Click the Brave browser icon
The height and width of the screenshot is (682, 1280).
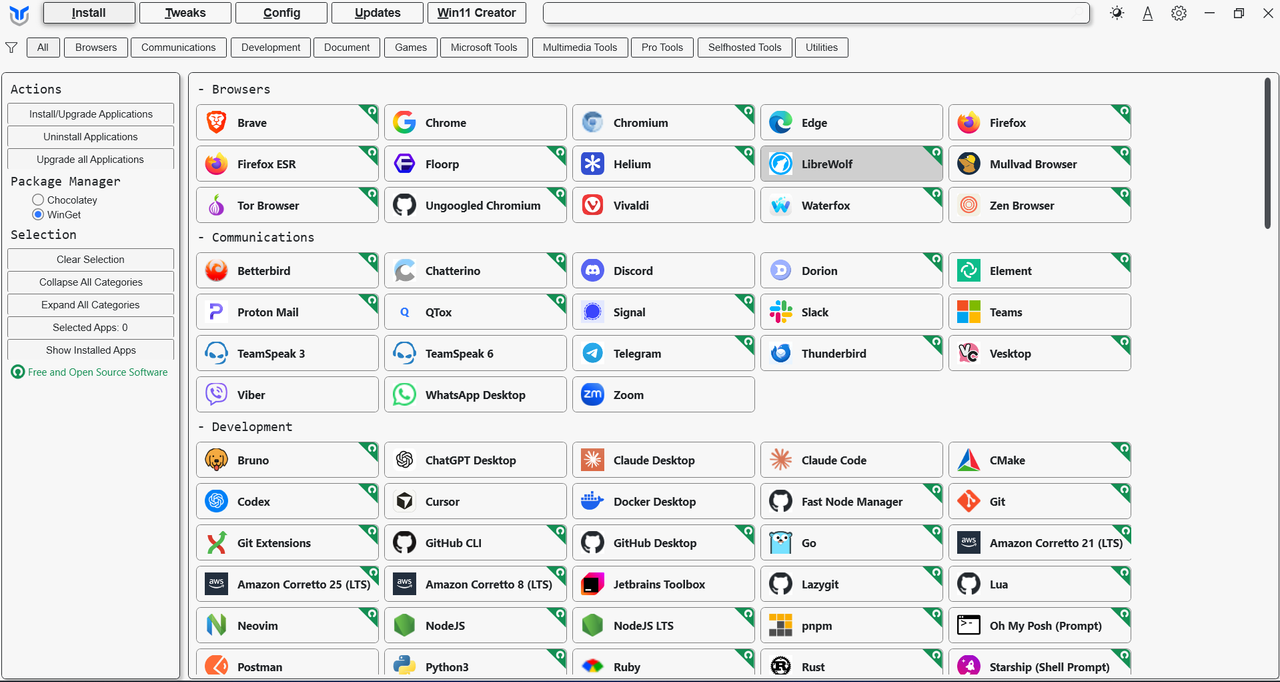point(216,123)
